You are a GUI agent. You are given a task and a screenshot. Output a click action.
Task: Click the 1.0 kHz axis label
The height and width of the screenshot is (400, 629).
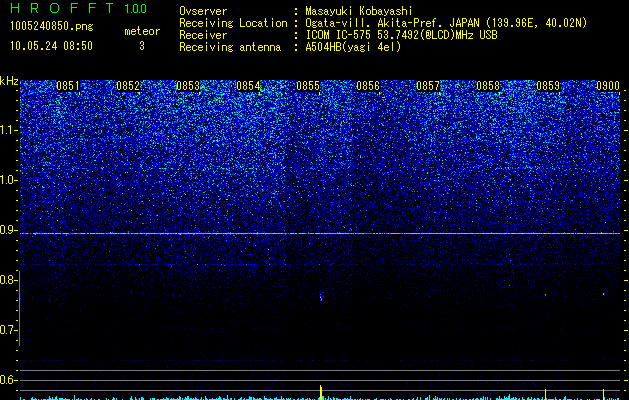(x=8, y=181)
